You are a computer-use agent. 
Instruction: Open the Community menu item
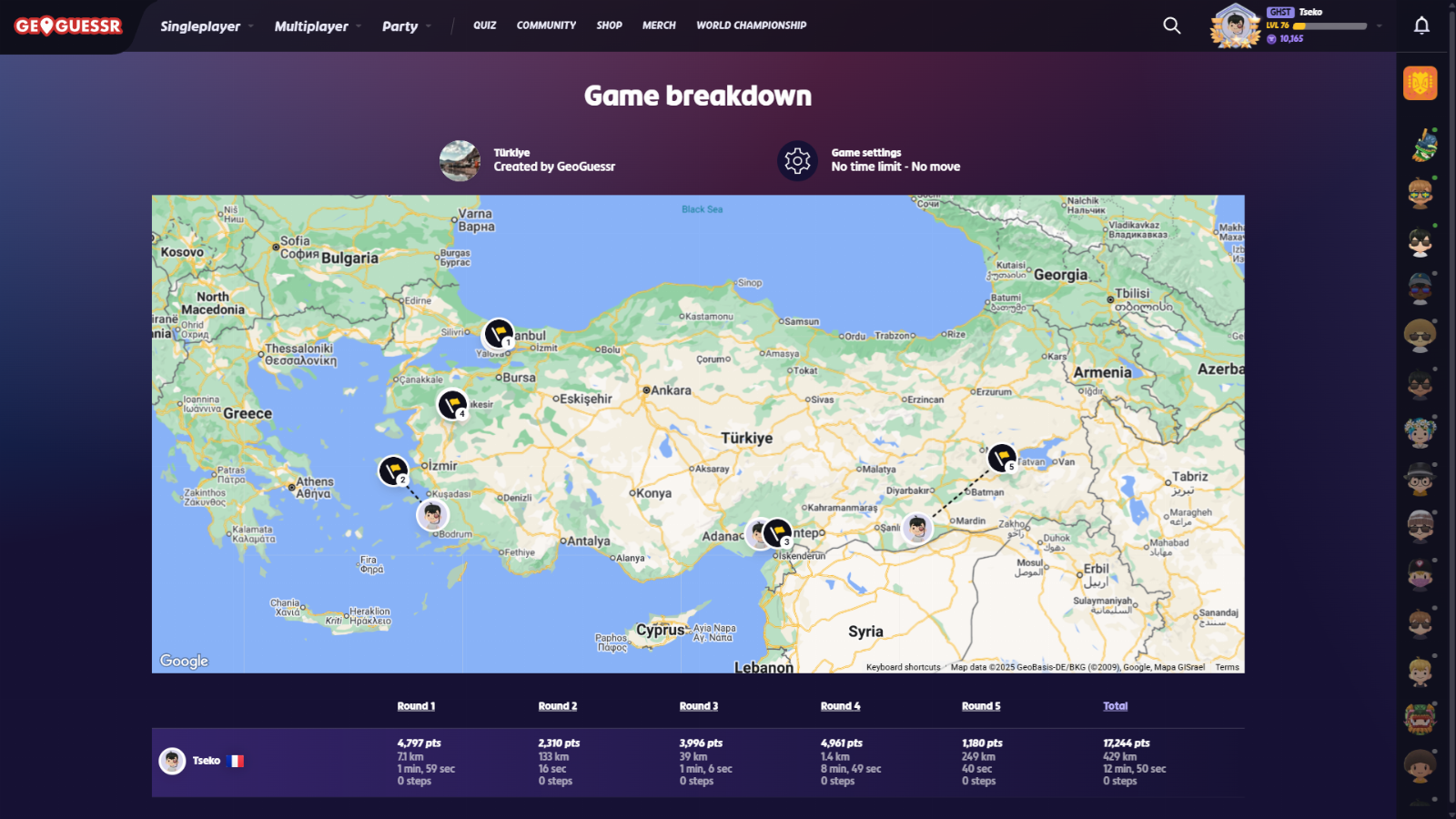(546, 25)
